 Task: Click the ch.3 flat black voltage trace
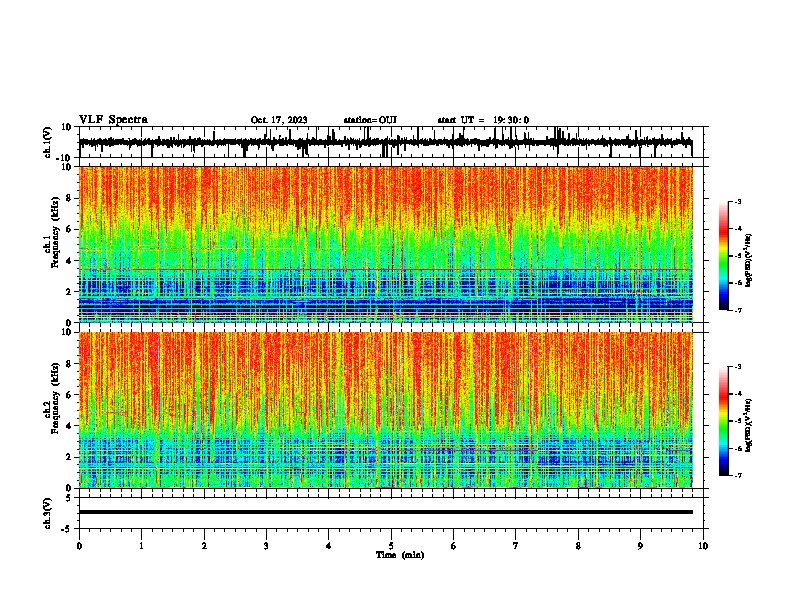385,512
